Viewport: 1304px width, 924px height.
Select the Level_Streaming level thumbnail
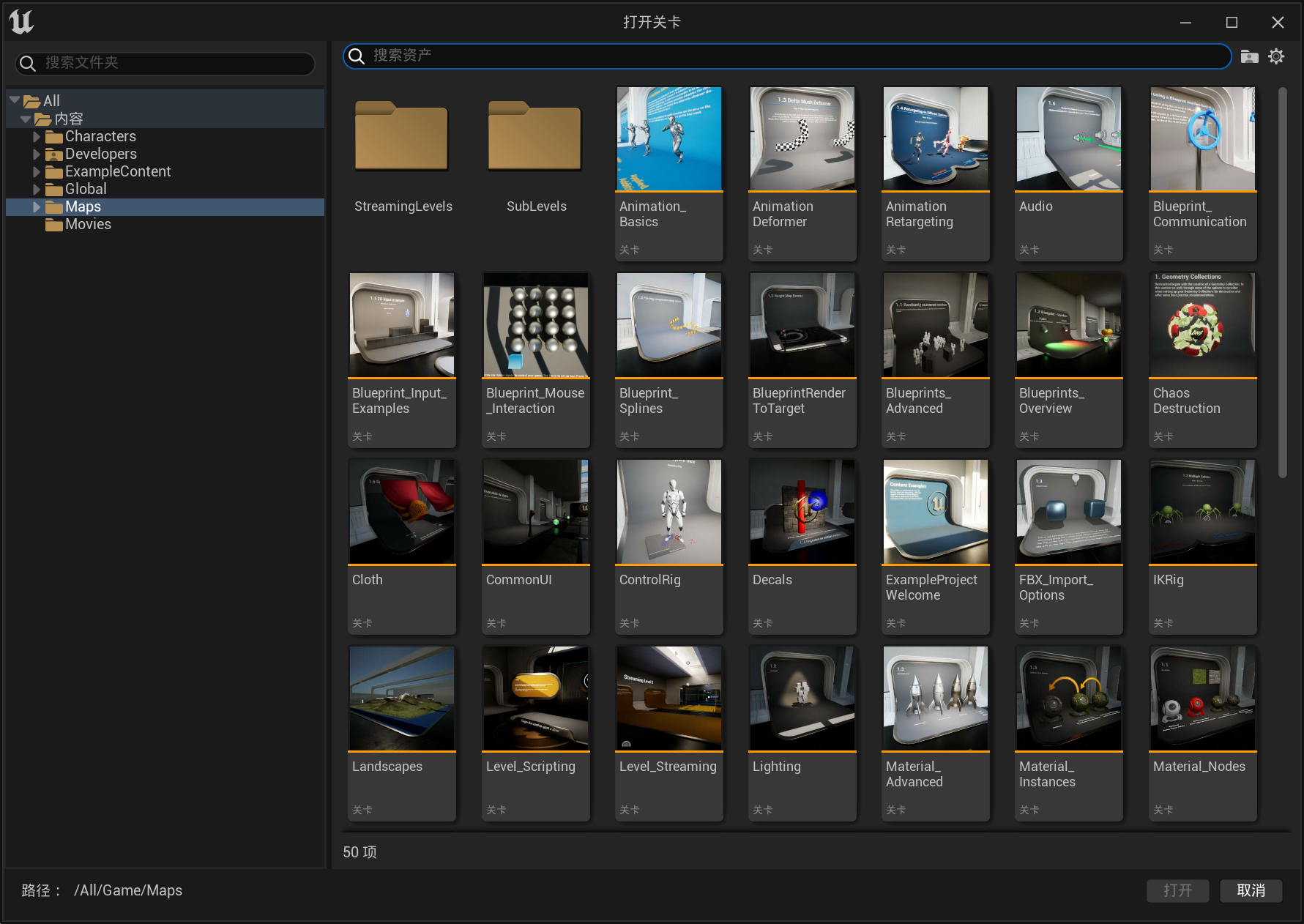(669, 698)
